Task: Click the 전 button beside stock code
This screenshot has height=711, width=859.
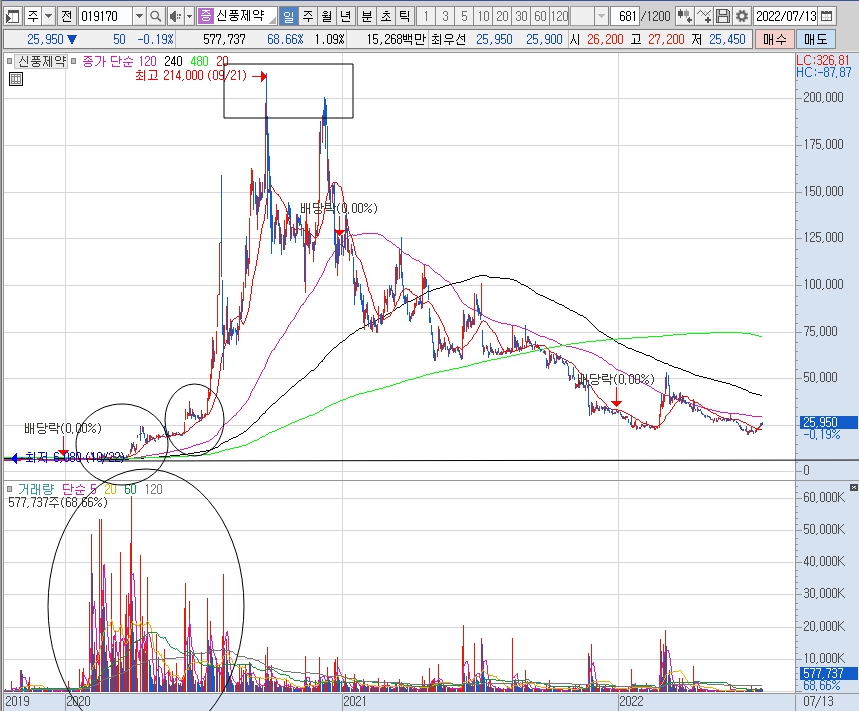Action: coord(66,16)
